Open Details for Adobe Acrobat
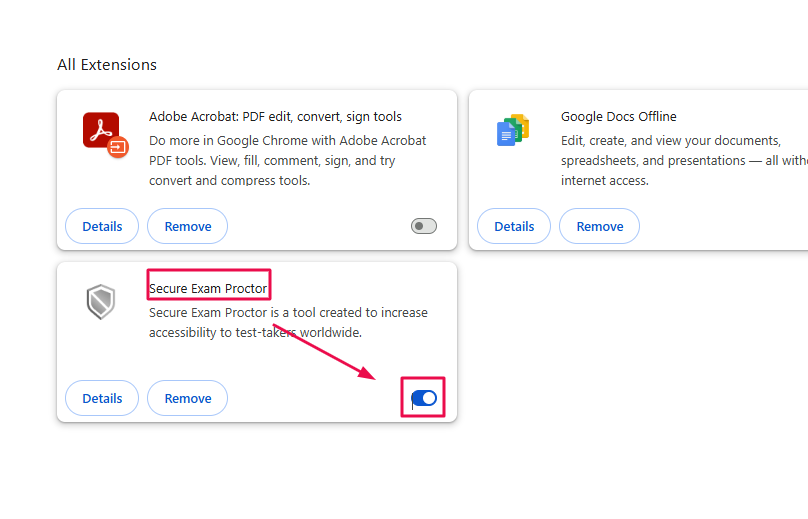The width and height of the screenshot is (808, 519). click(x=102, y=227)
